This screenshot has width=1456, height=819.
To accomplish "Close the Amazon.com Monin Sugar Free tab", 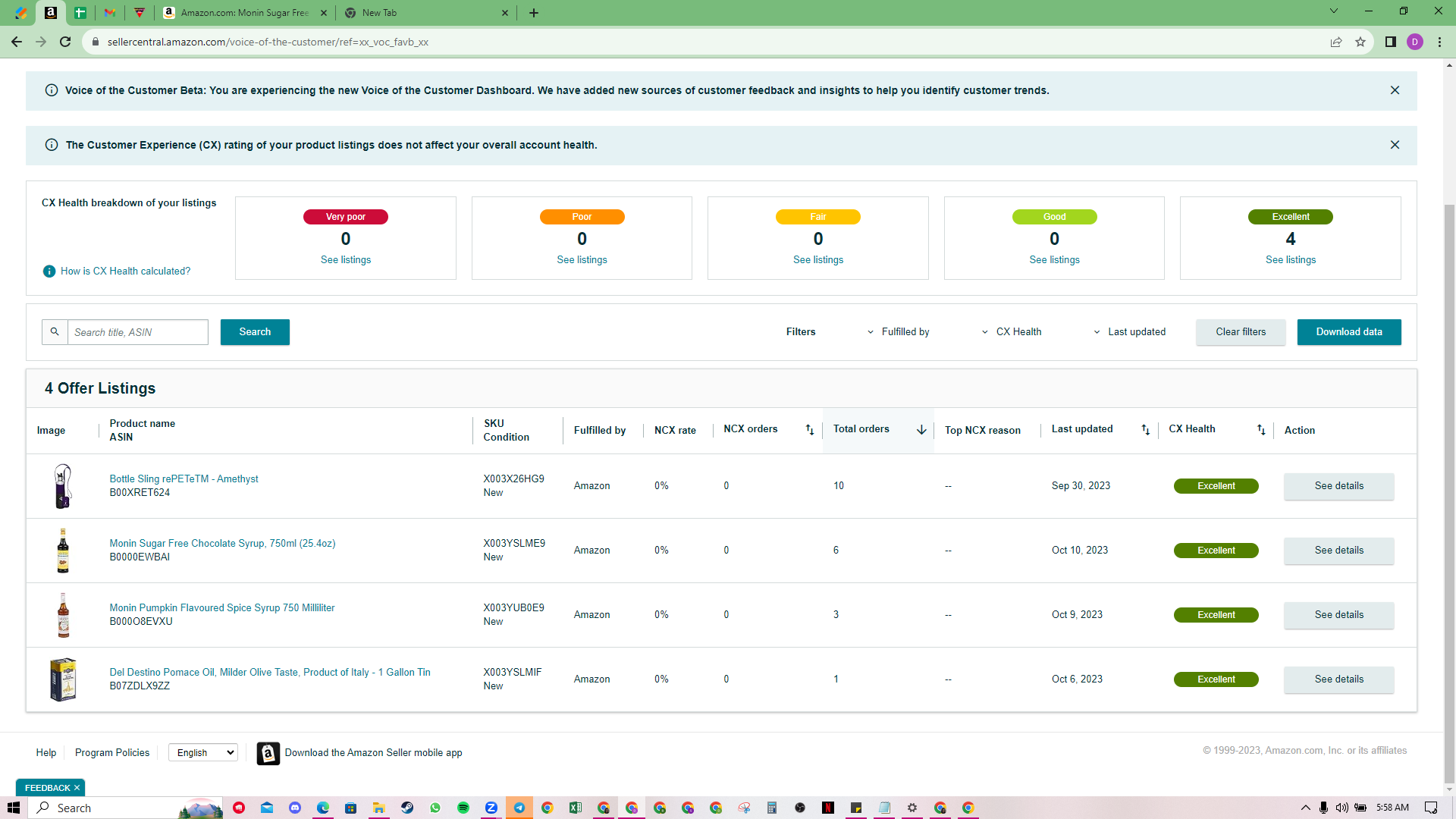I will point(324,13).
